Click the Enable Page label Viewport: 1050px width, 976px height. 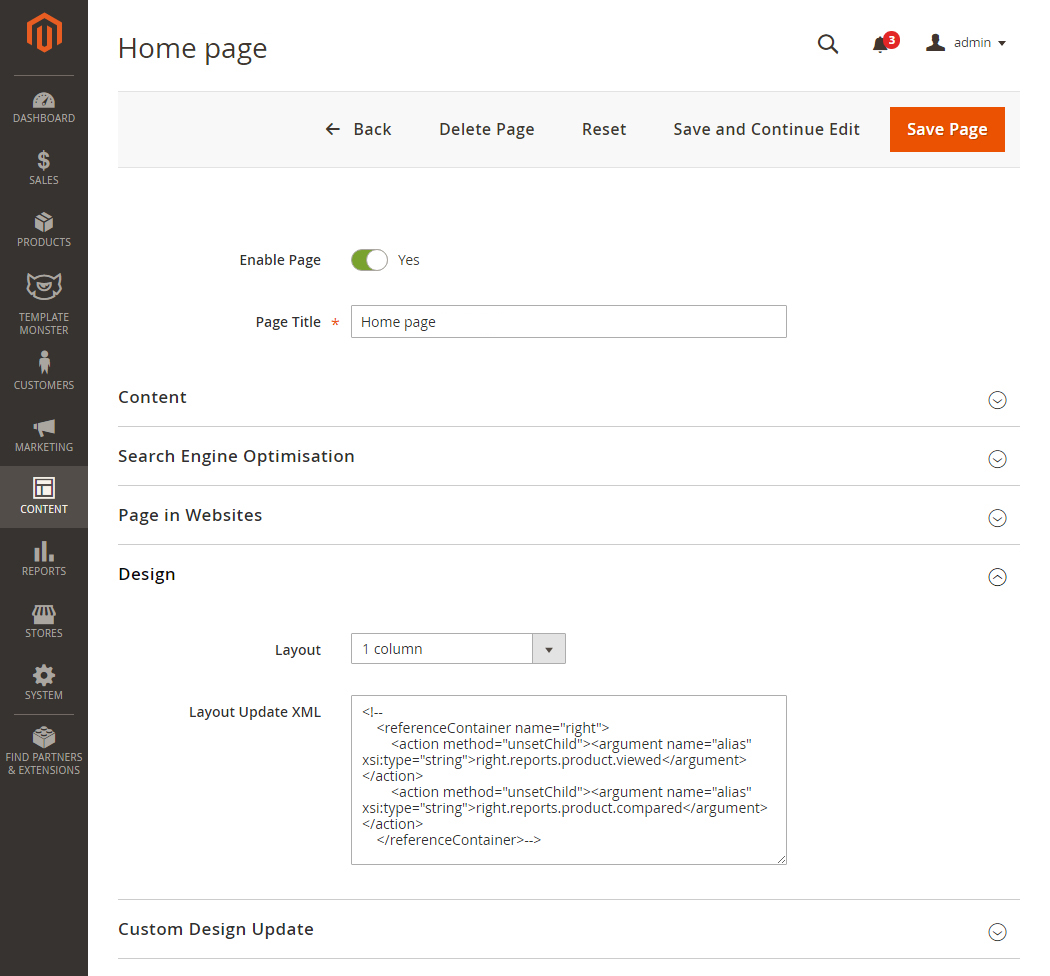(280, 260)
